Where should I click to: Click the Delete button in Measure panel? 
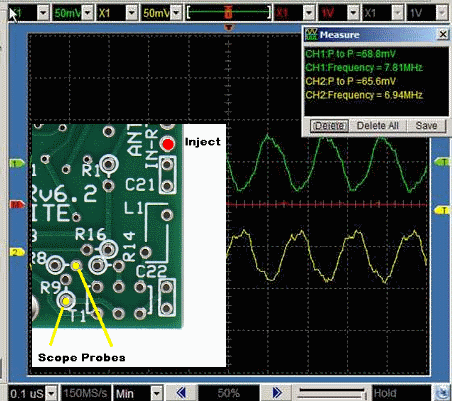(329, 126)
